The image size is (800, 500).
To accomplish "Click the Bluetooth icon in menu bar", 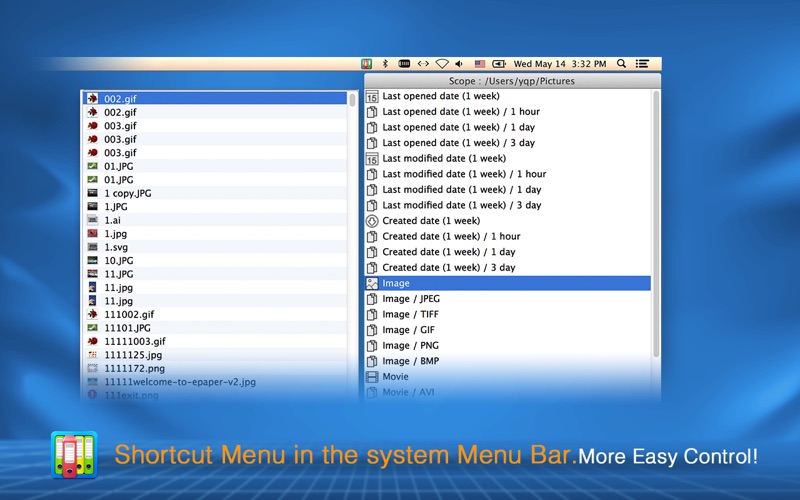I will pyautogui.click(x=385, y=63).
